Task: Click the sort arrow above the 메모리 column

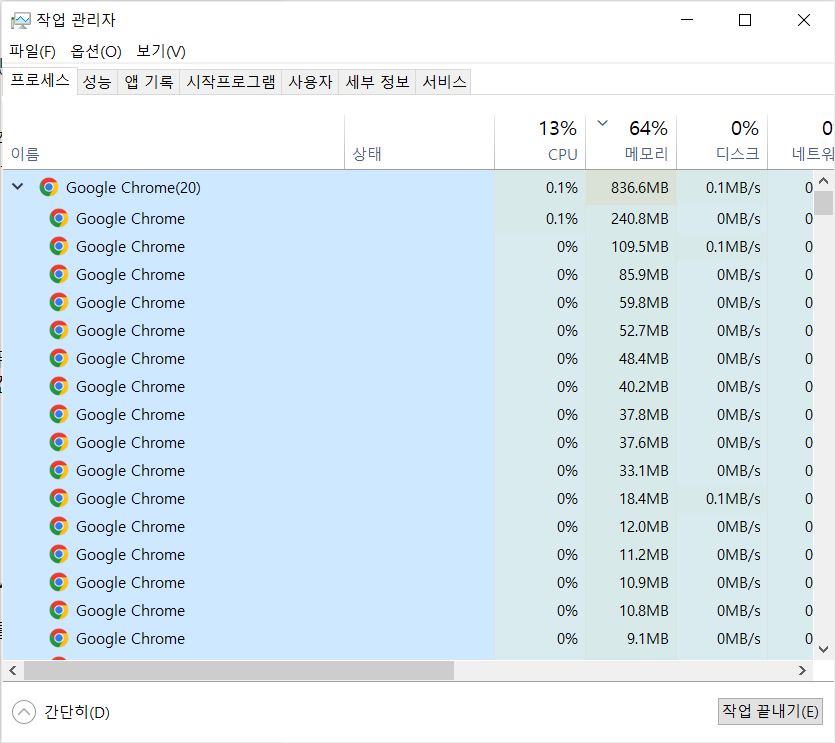Action: coord(602,124)
